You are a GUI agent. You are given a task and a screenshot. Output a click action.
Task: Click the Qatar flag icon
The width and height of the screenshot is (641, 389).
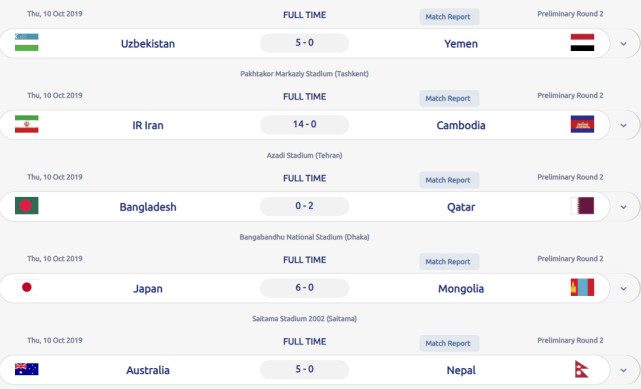(x=582, y=206)
